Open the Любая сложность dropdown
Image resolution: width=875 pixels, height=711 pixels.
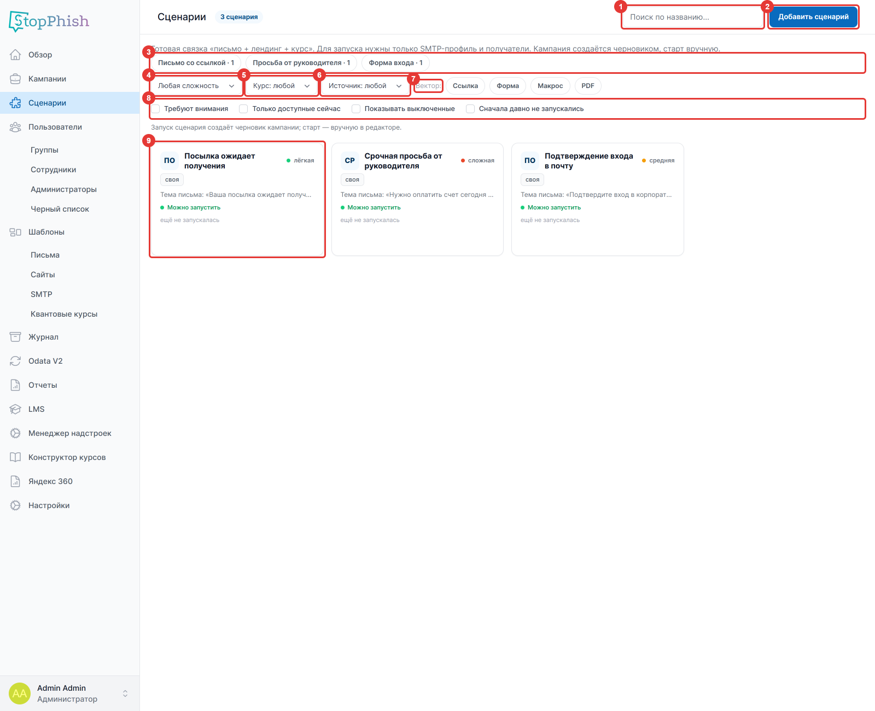[x=196, y=86]
